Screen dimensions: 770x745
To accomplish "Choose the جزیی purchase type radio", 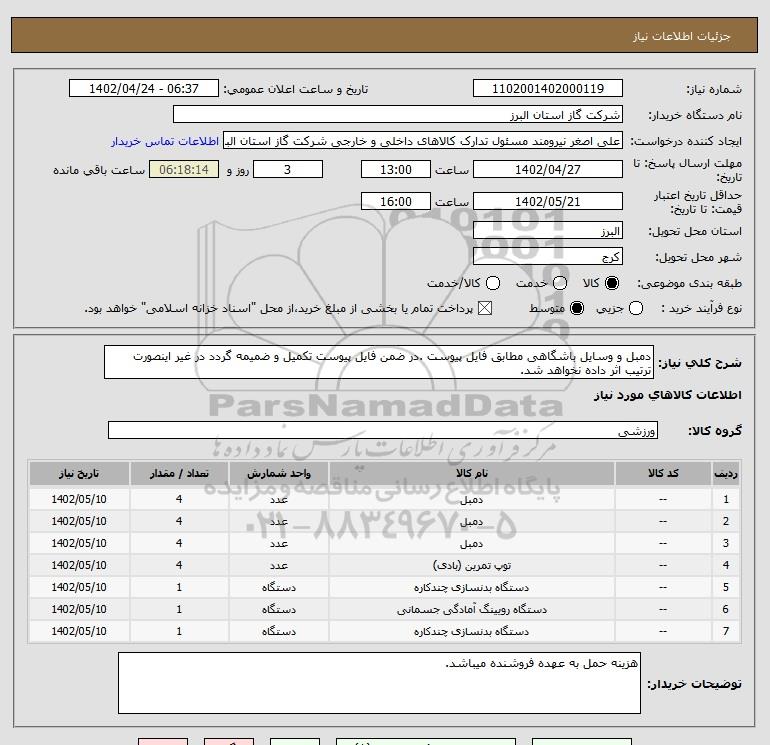I will tap(636, 308).
